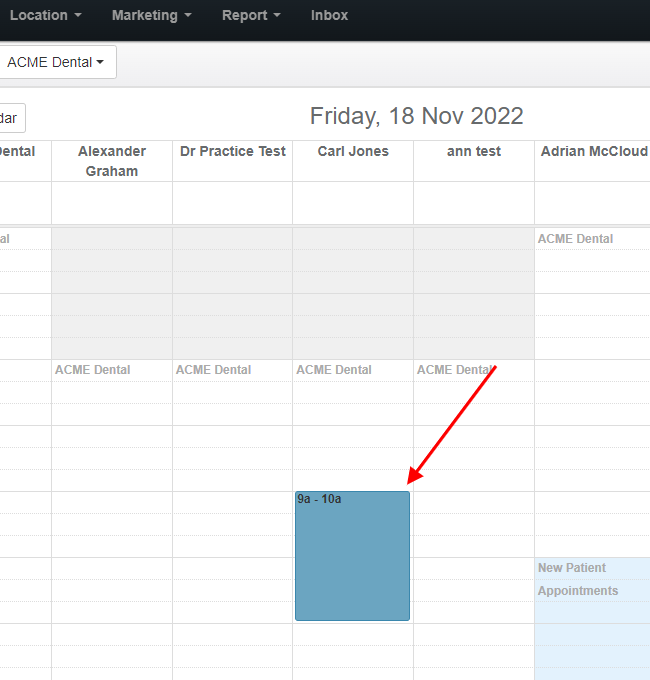Click the Alexander Graham column header
Image resolution: width=650 pixels, height=680 pixels.
[x=112, y=161]
